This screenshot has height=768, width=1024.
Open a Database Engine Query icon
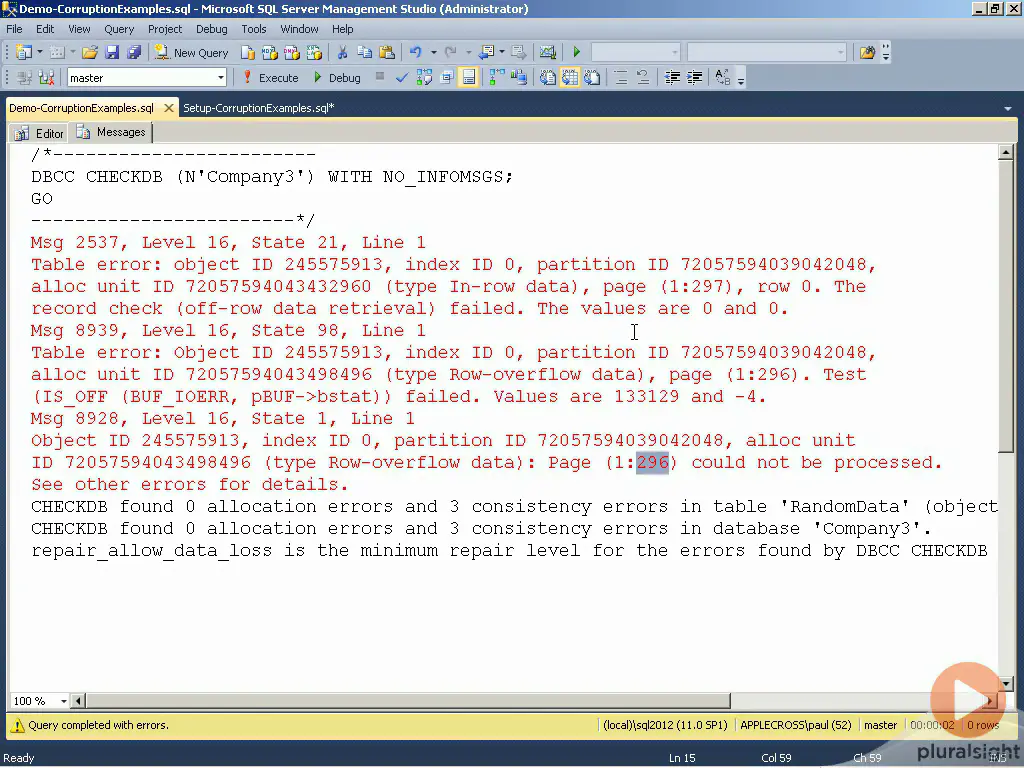tap(248, 52)
